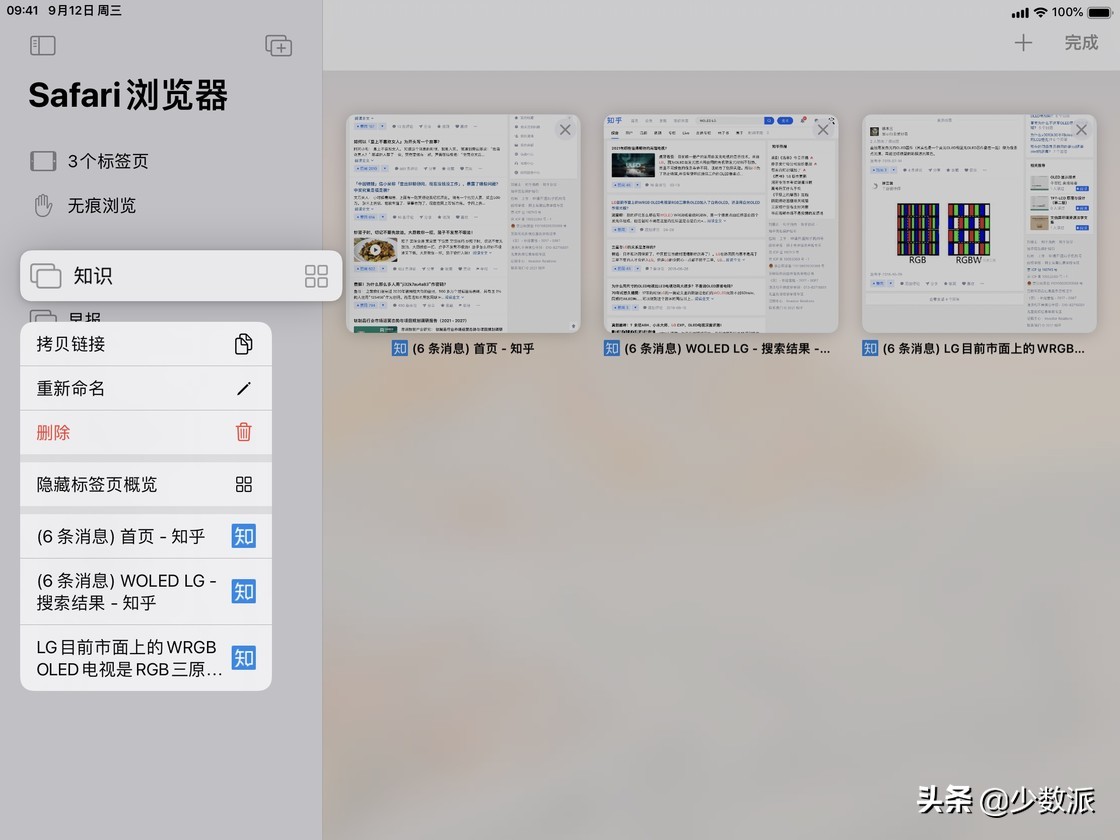Close the 首页 - 知乎 tab thumbnail

point(565,130)
